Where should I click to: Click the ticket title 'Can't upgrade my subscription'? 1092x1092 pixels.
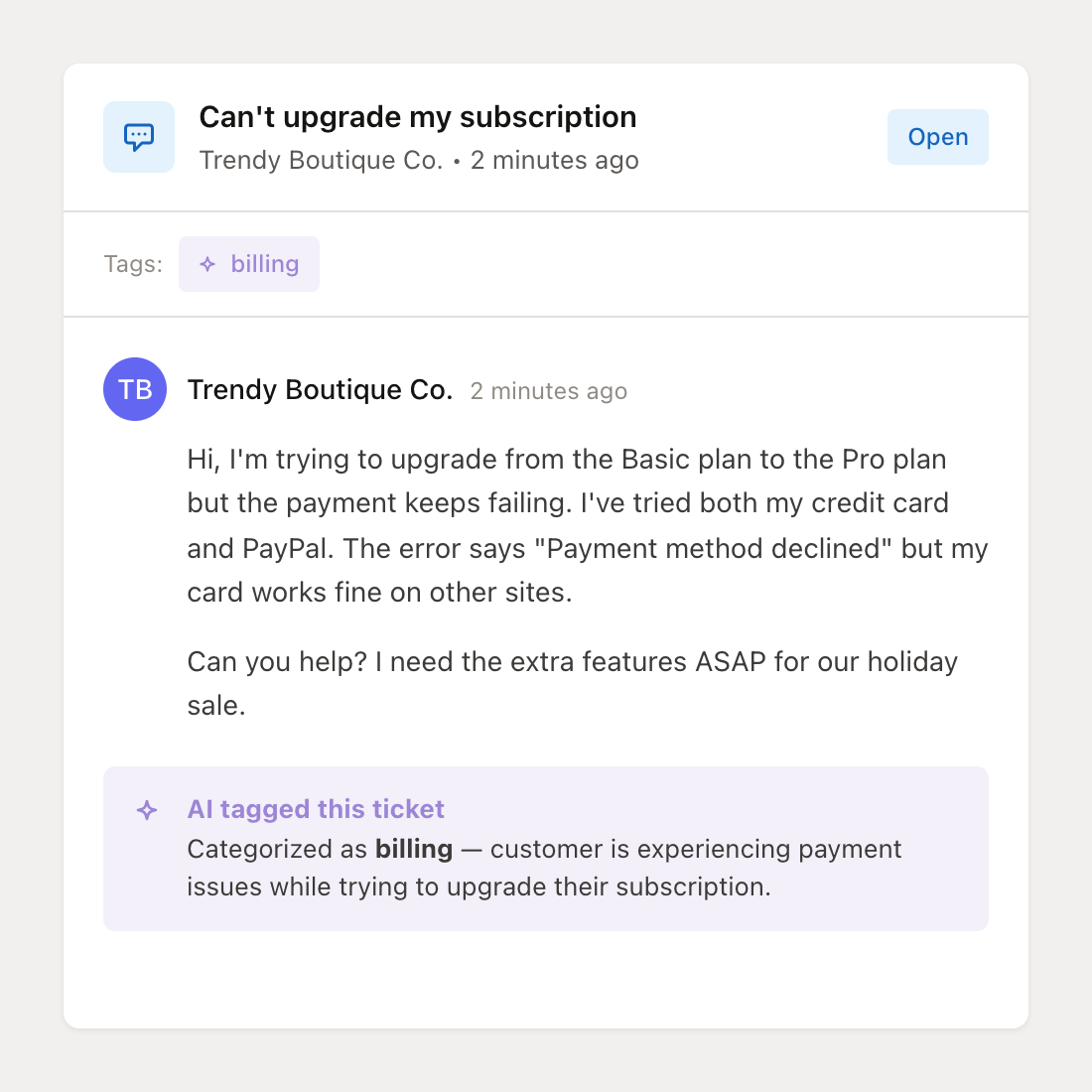point(418,116)
